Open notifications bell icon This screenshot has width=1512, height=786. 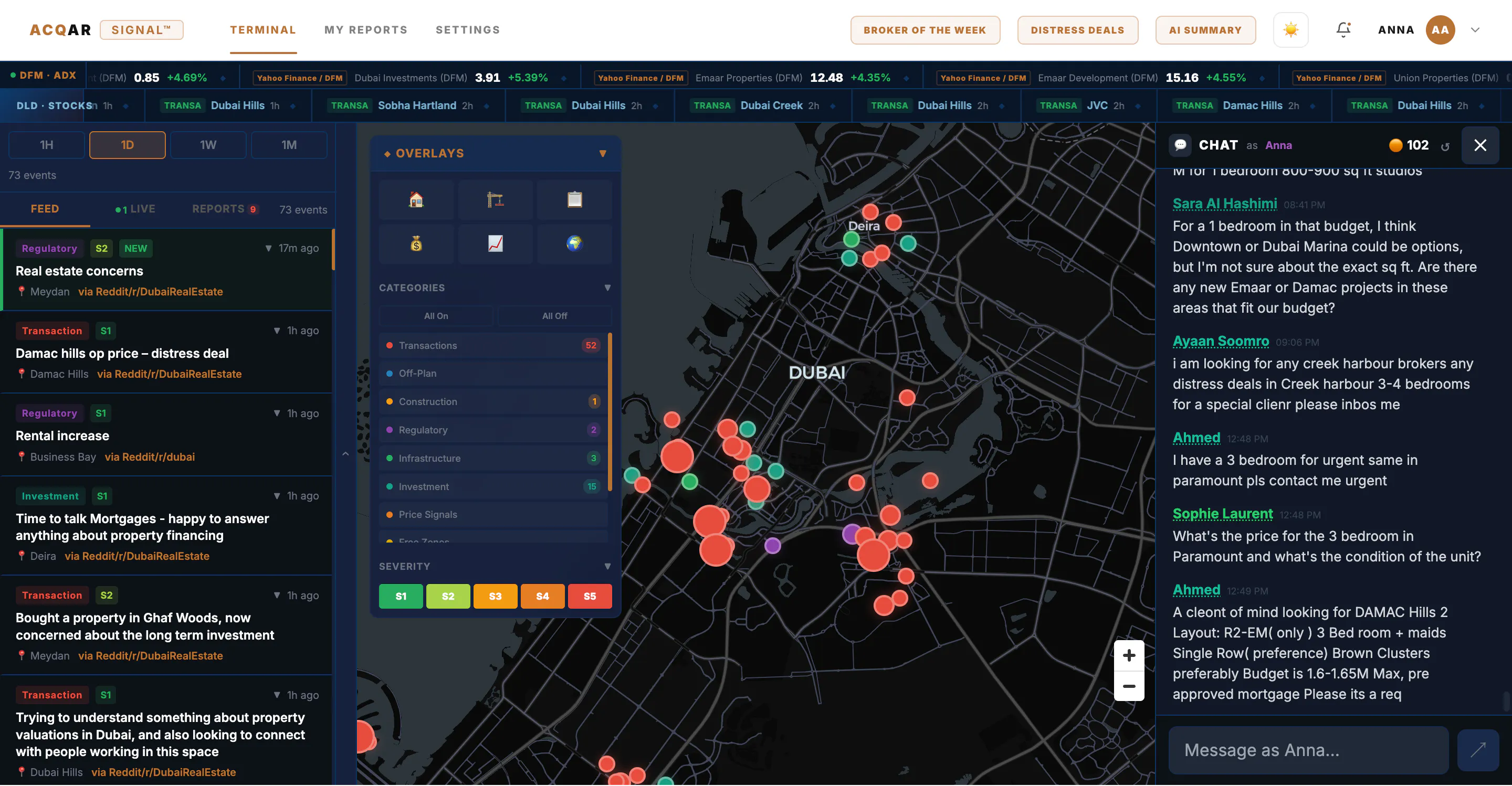click(x=1343, y=30)
